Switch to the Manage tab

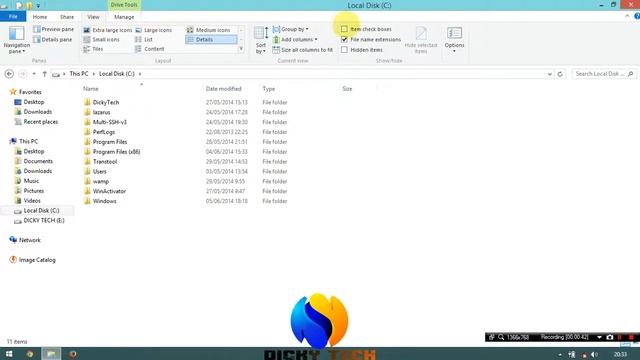[x=124, y=17]
